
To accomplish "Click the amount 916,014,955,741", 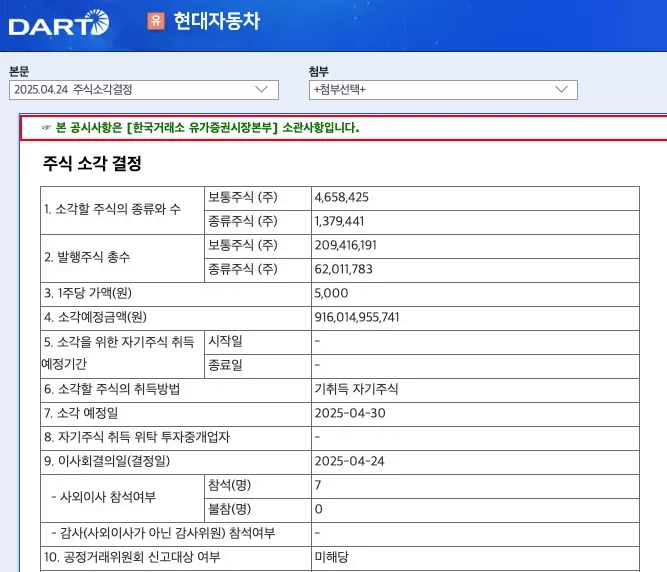I will click(357, 317).
